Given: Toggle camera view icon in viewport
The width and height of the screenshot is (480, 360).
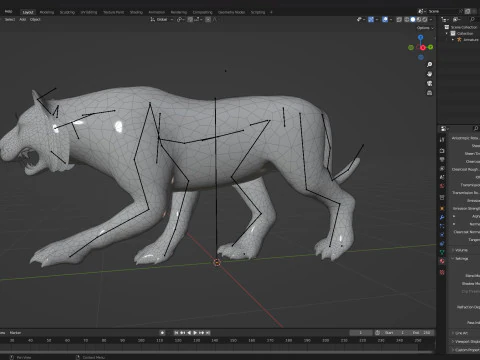Looking at the screenshot, I should tap(430, 83).
